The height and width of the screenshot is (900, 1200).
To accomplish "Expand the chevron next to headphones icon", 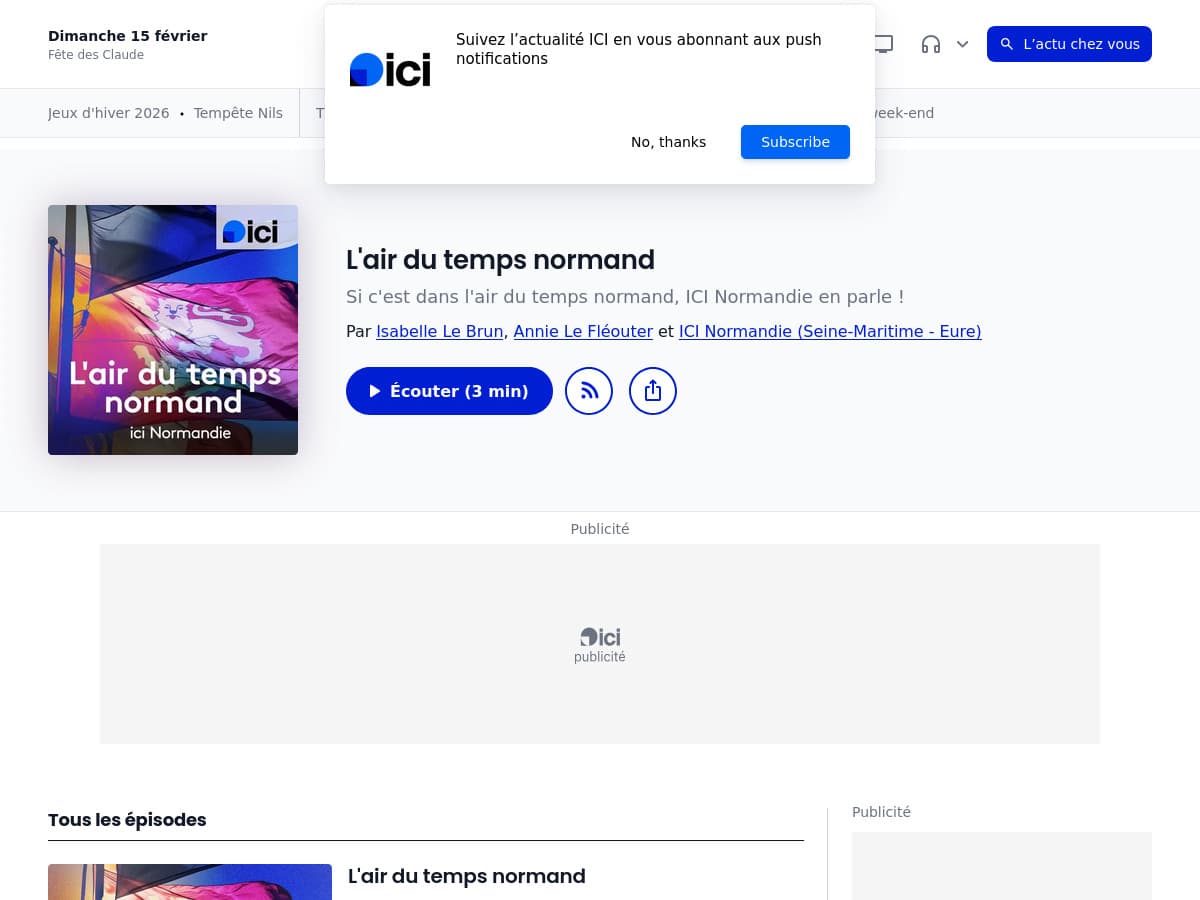I will (x=963, y=44).
